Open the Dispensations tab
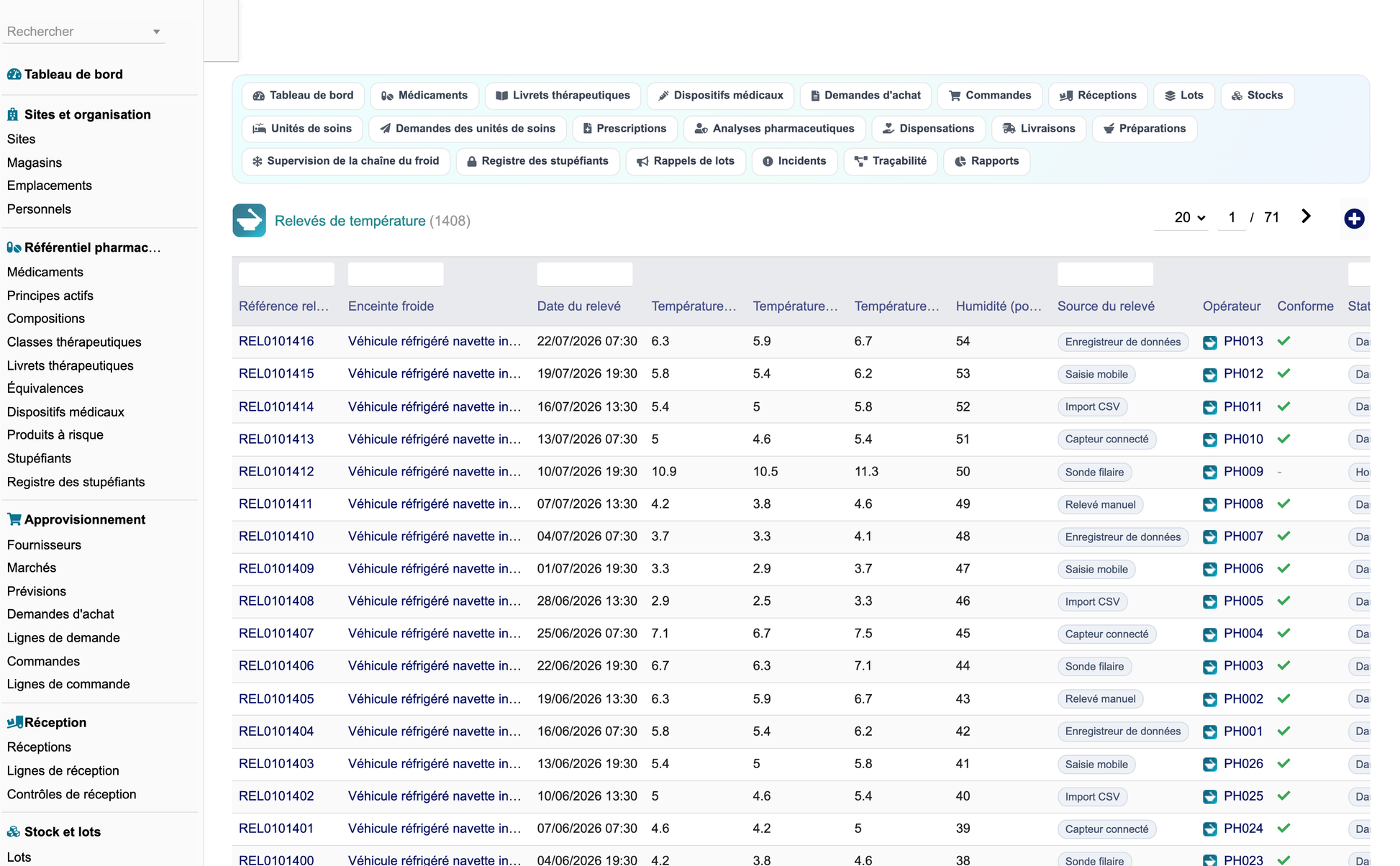Image resolution: width=1400 pixels, height=866 pixels. (928, 128)
